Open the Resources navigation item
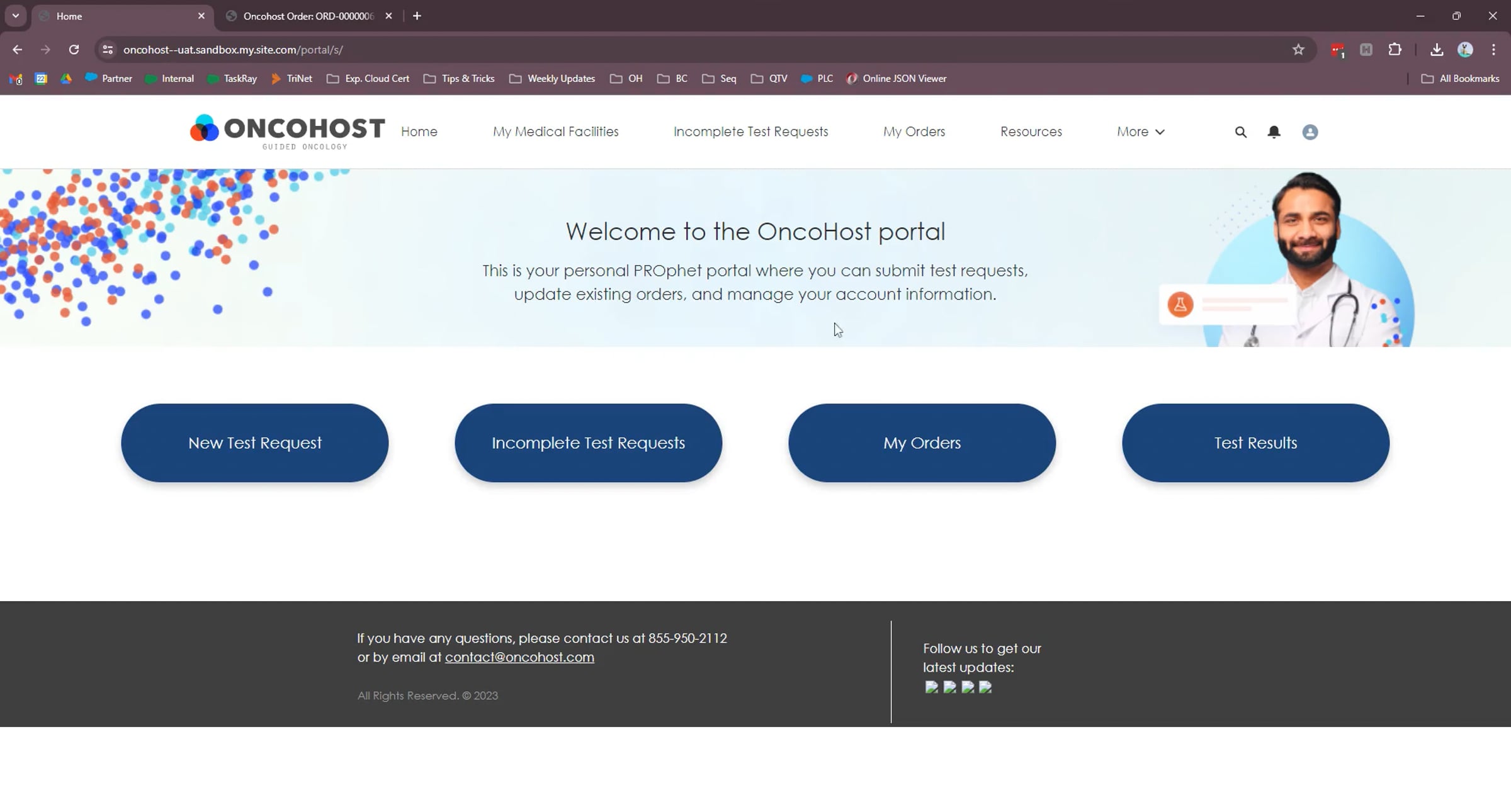 [x=1031, y=132]
